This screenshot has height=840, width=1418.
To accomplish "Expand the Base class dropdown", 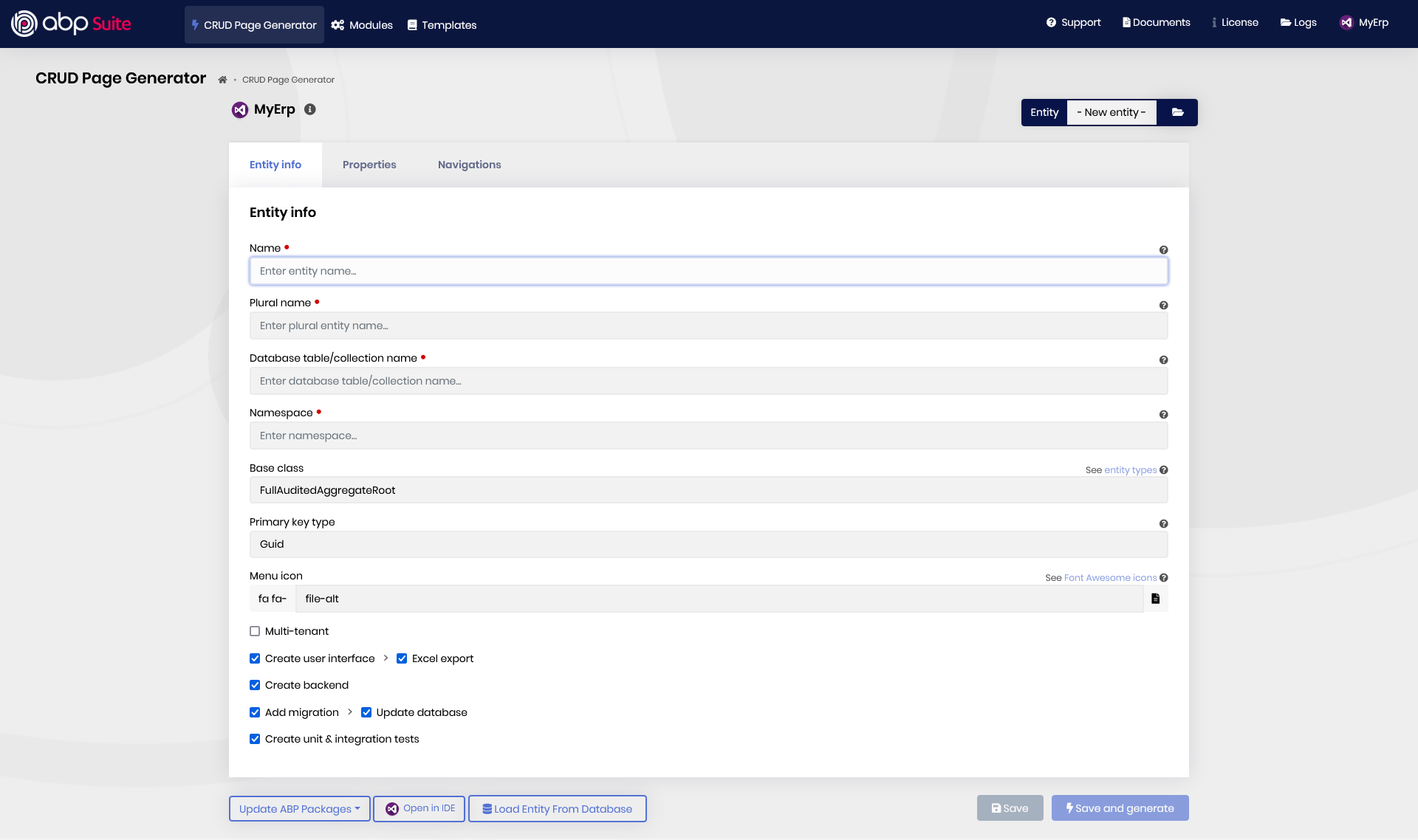I will [x=708, y=490].
